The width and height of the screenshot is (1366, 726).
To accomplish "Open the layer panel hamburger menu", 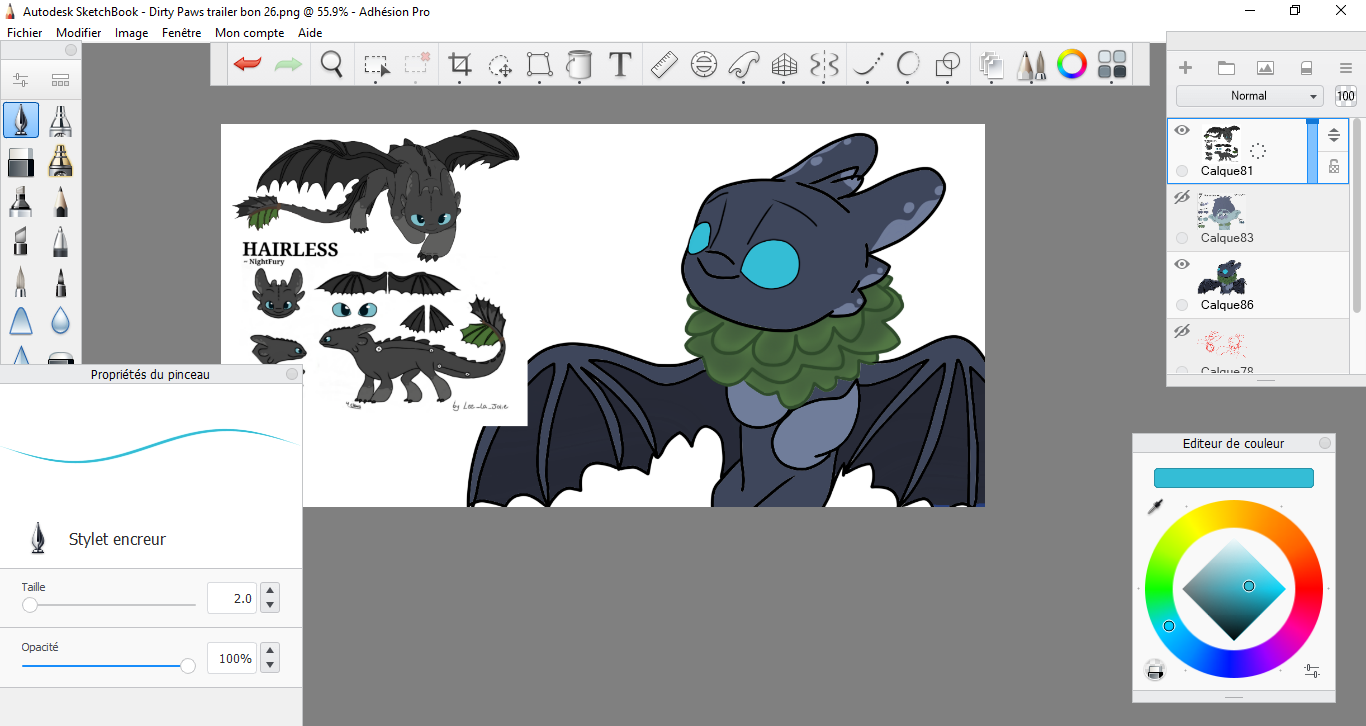I will coord(1346,68).
